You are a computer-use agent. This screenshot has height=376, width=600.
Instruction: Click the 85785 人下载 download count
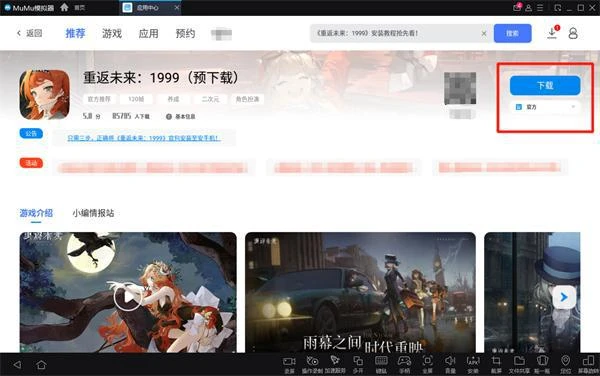(131, 116)
